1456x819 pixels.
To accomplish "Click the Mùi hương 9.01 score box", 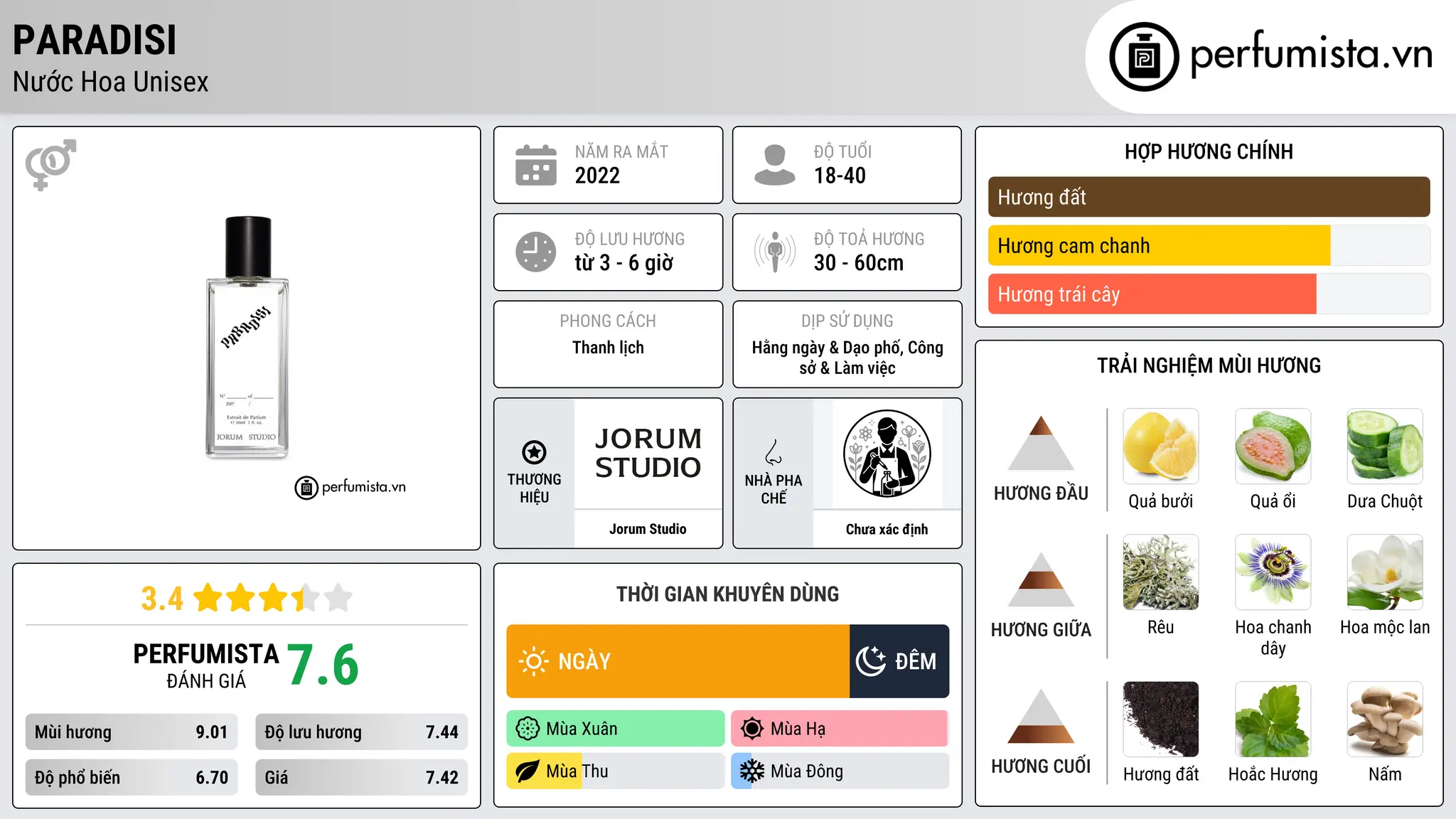I will (132, 732).
